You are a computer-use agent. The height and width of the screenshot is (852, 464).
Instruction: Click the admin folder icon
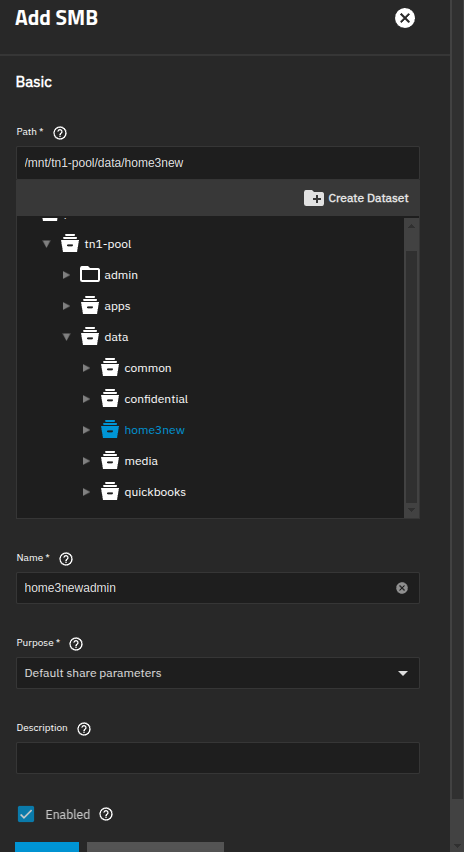click(x=90, y=275)
